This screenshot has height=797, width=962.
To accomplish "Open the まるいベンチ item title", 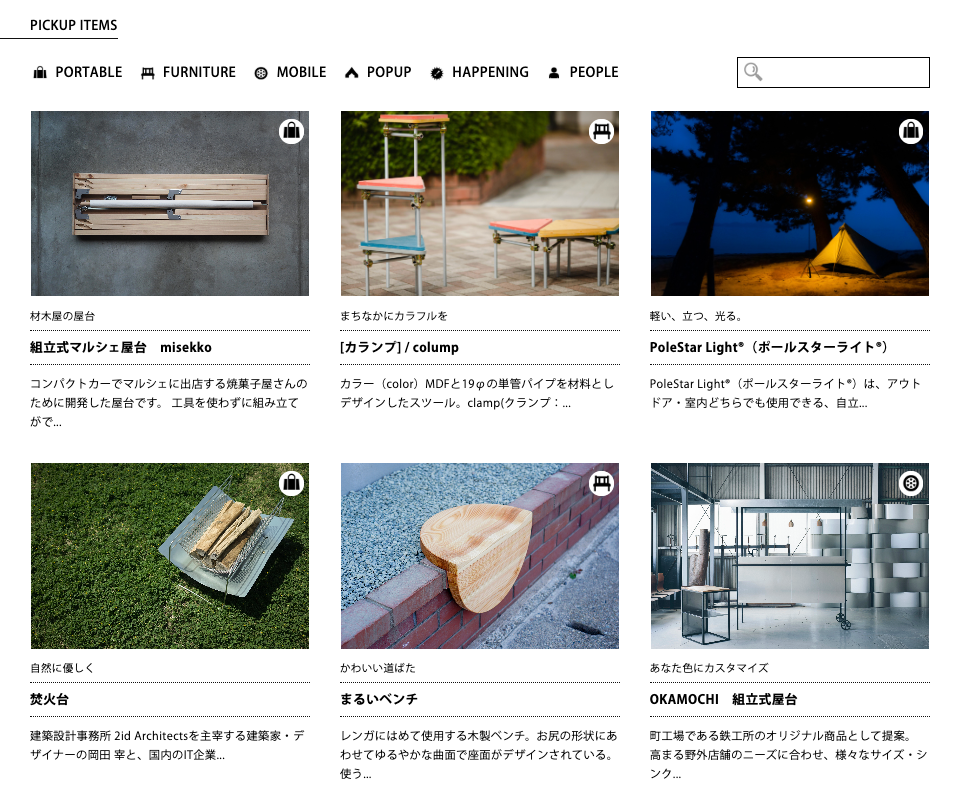I will tap(379, 699).
